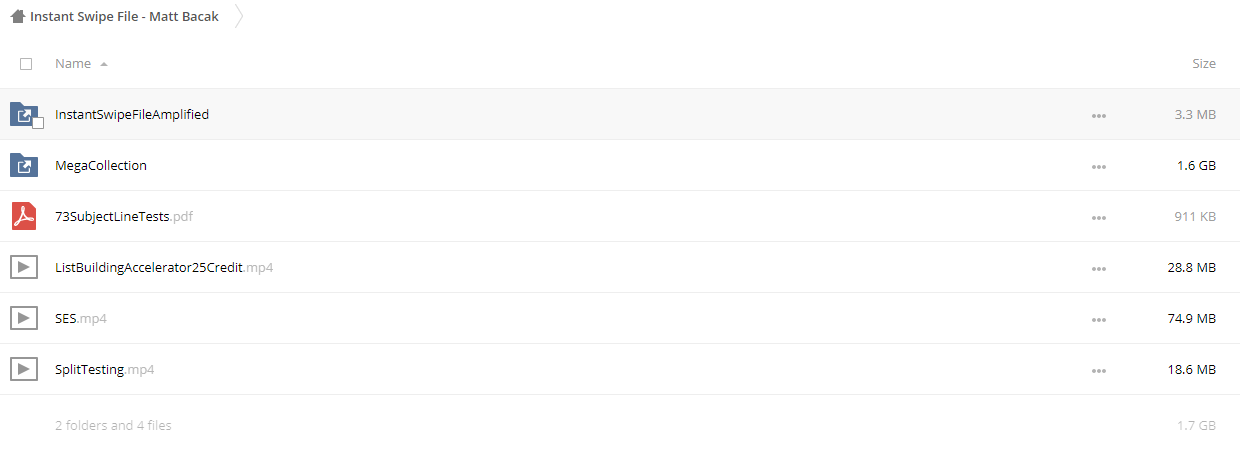Open the MegaCollection folder name
The image size is (1240, 465).
click(101, 165)
